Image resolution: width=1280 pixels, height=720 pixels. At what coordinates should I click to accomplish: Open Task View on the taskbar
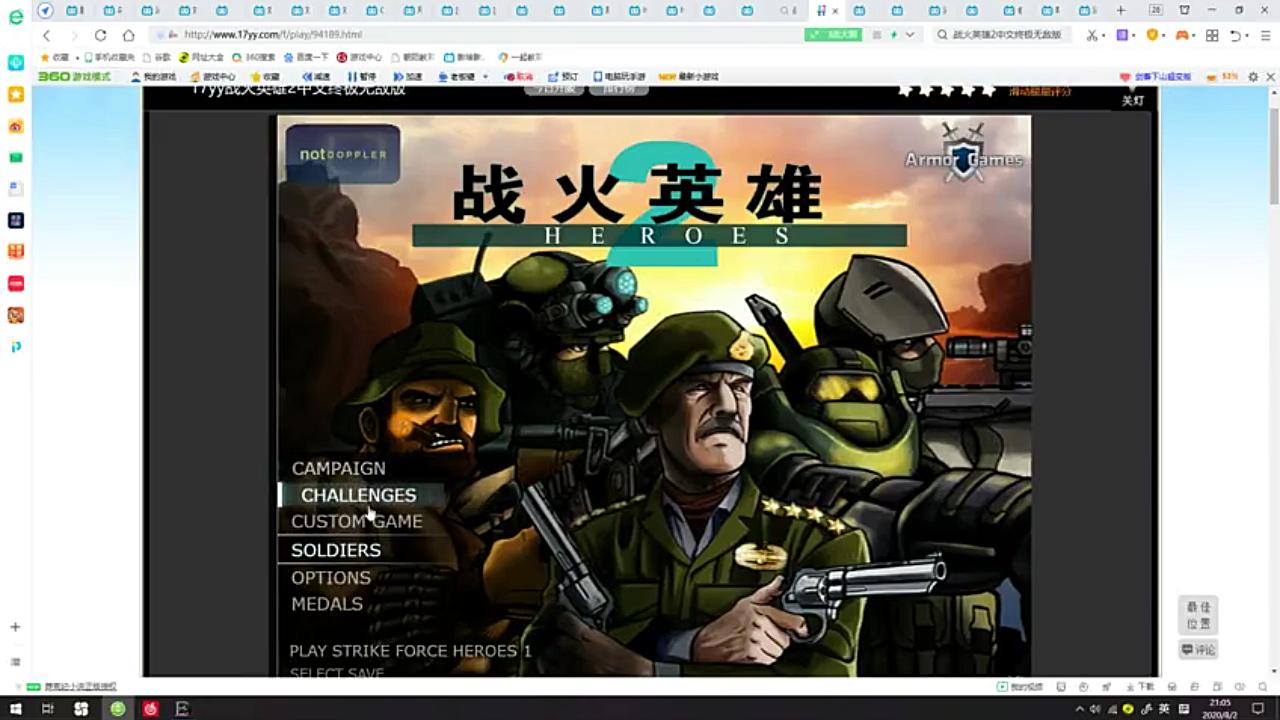[47, 708]
